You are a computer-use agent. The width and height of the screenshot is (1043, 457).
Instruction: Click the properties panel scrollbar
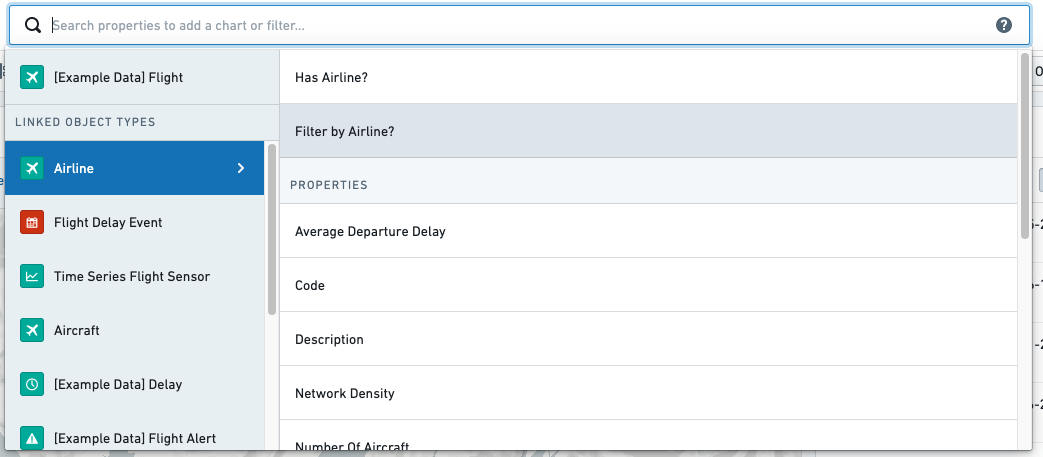[1024, 145]
